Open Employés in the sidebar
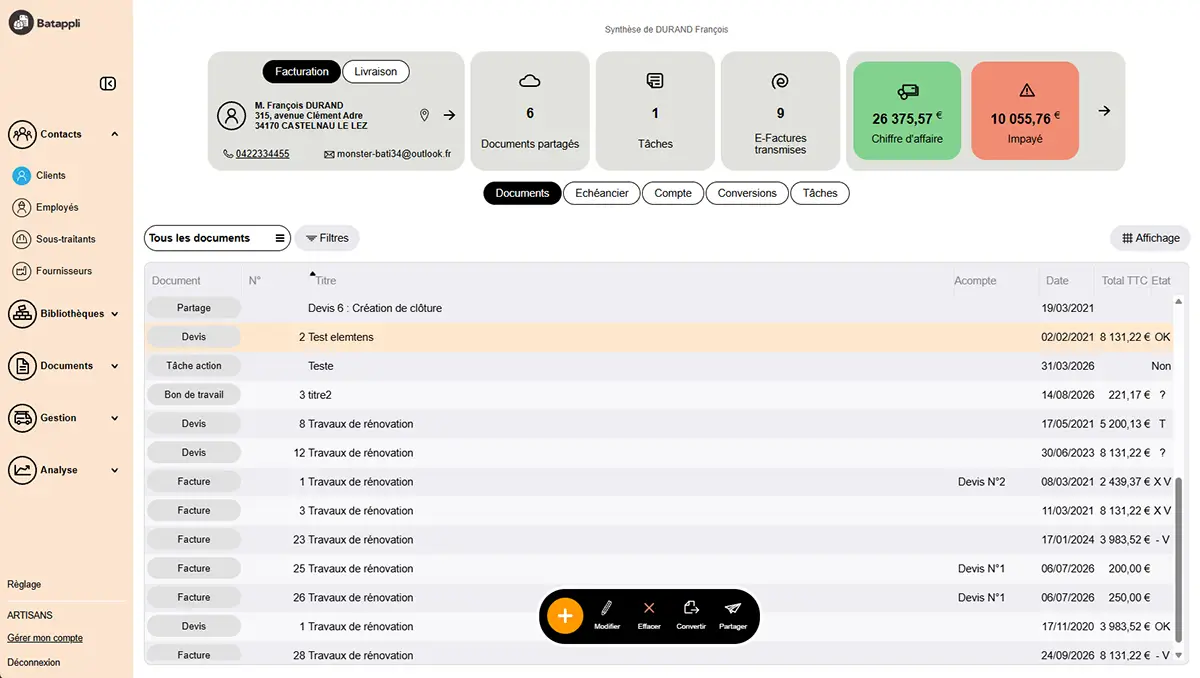The image size is (1200, 678). tap(57, 207)
